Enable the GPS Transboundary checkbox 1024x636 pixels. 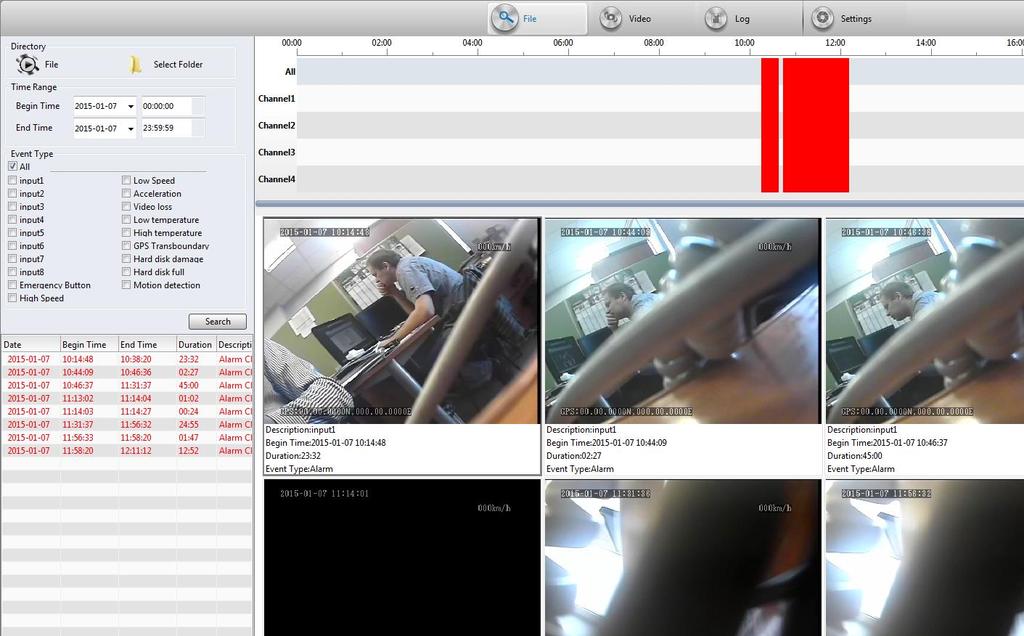coord(126,246)
